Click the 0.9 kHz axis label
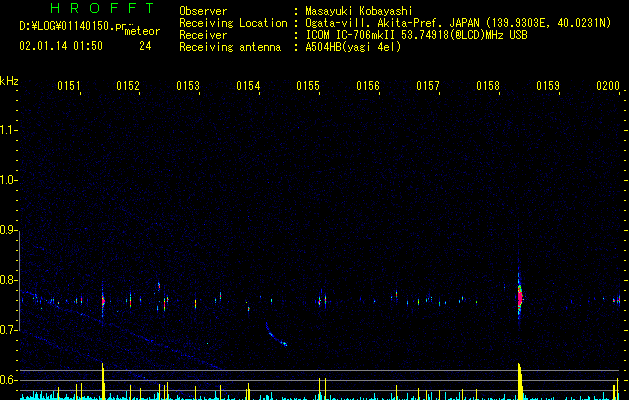The image size is (629, 400). (9, 230)
